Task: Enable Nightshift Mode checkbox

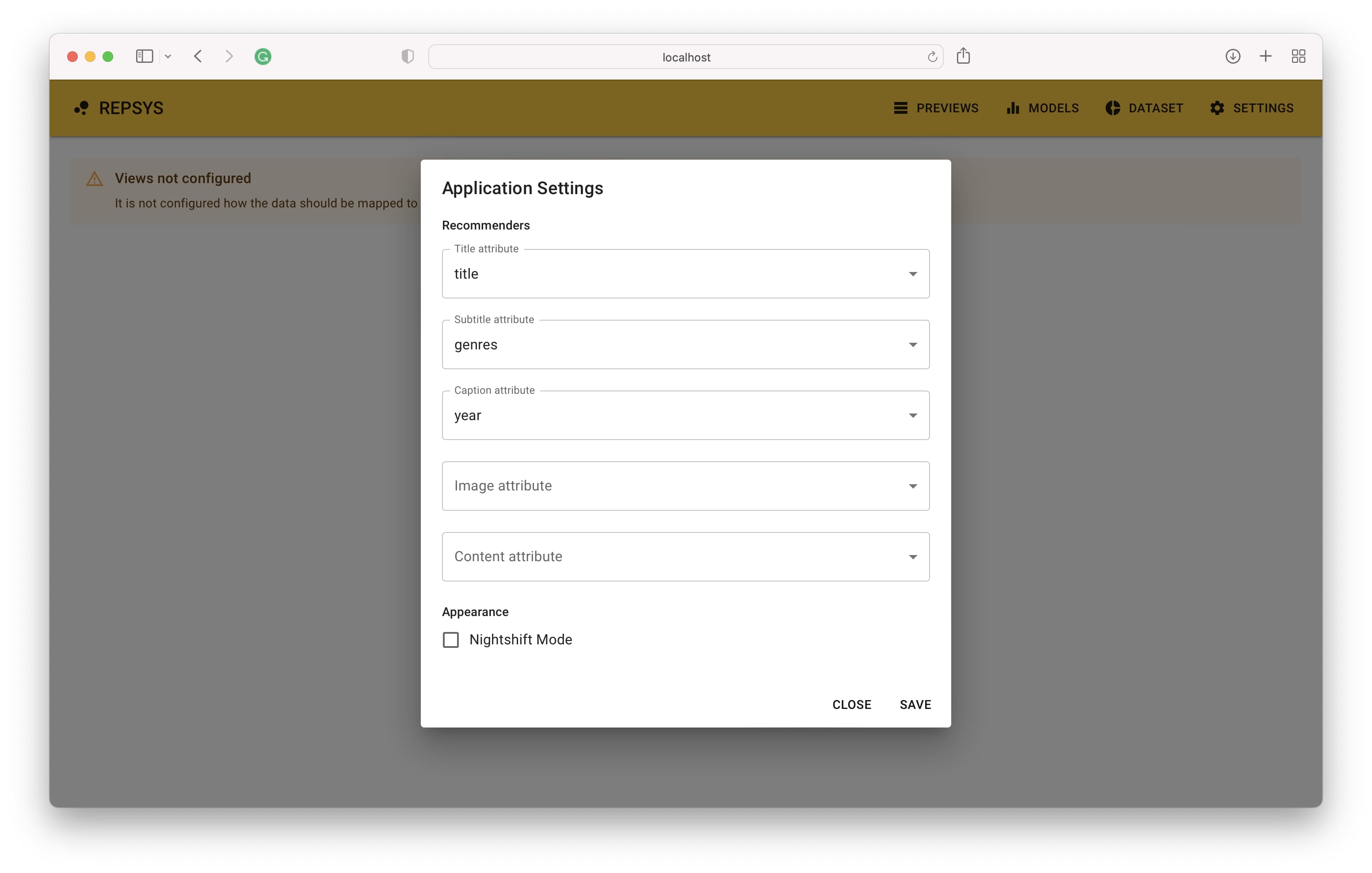Action: pos(451,639)
